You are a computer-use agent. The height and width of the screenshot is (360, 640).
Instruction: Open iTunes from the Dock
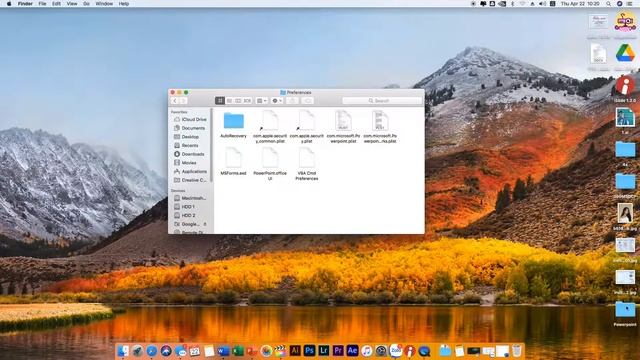coord(367,351)
